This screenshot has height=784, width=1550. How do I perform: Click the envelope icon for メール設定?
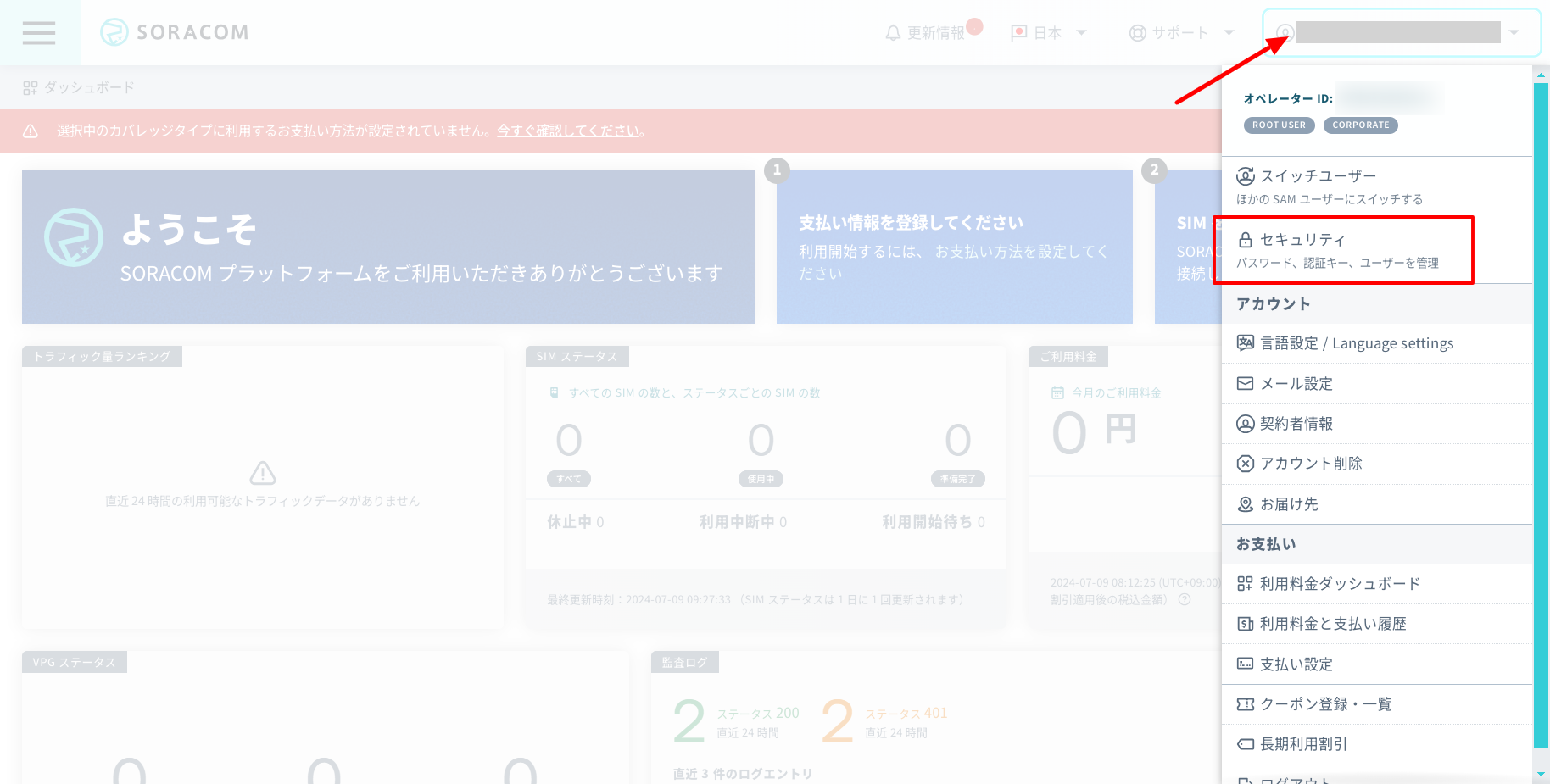pos(1246,383)
